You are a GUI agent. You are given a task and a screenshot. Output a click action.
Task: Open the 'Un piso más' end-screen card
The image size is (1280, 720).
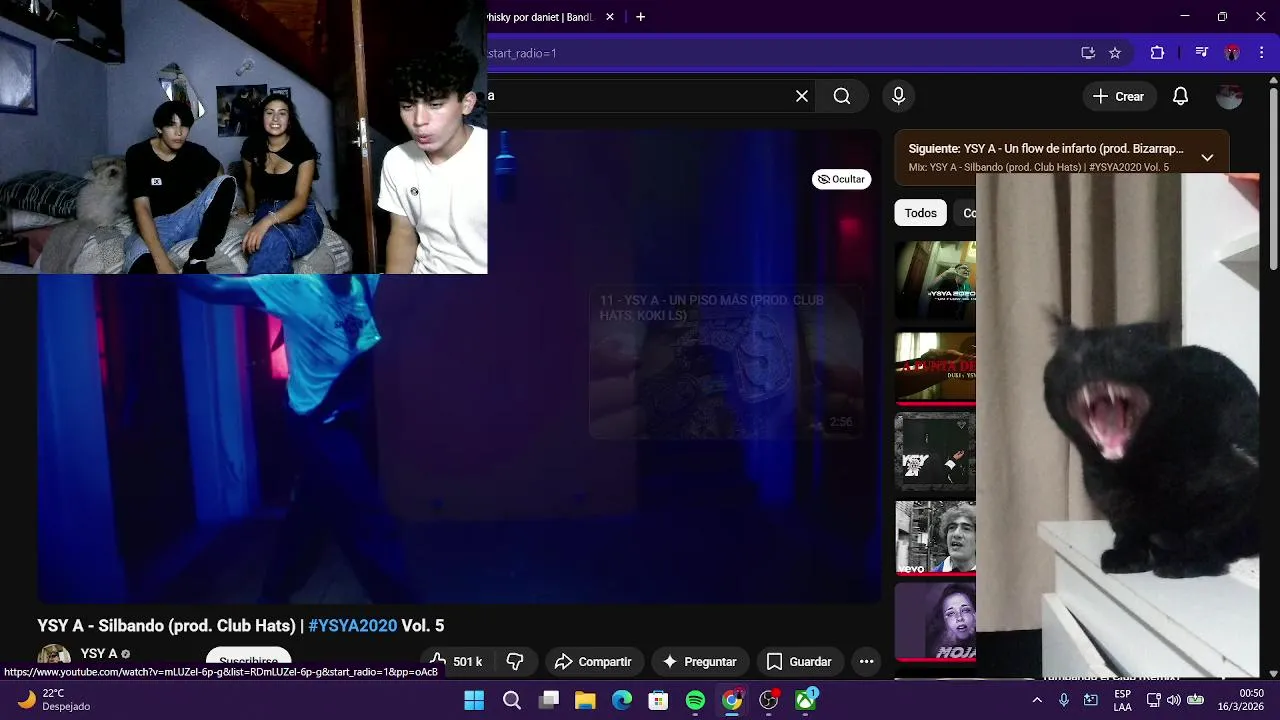coord(726,362)
